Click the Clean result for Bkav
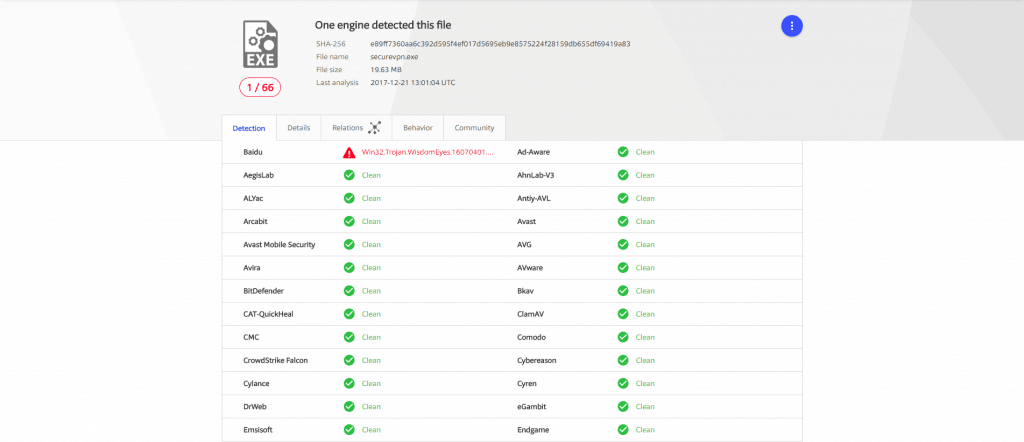Image resolution: width=1024 pixels, height=442 pixels. point(645,291)
